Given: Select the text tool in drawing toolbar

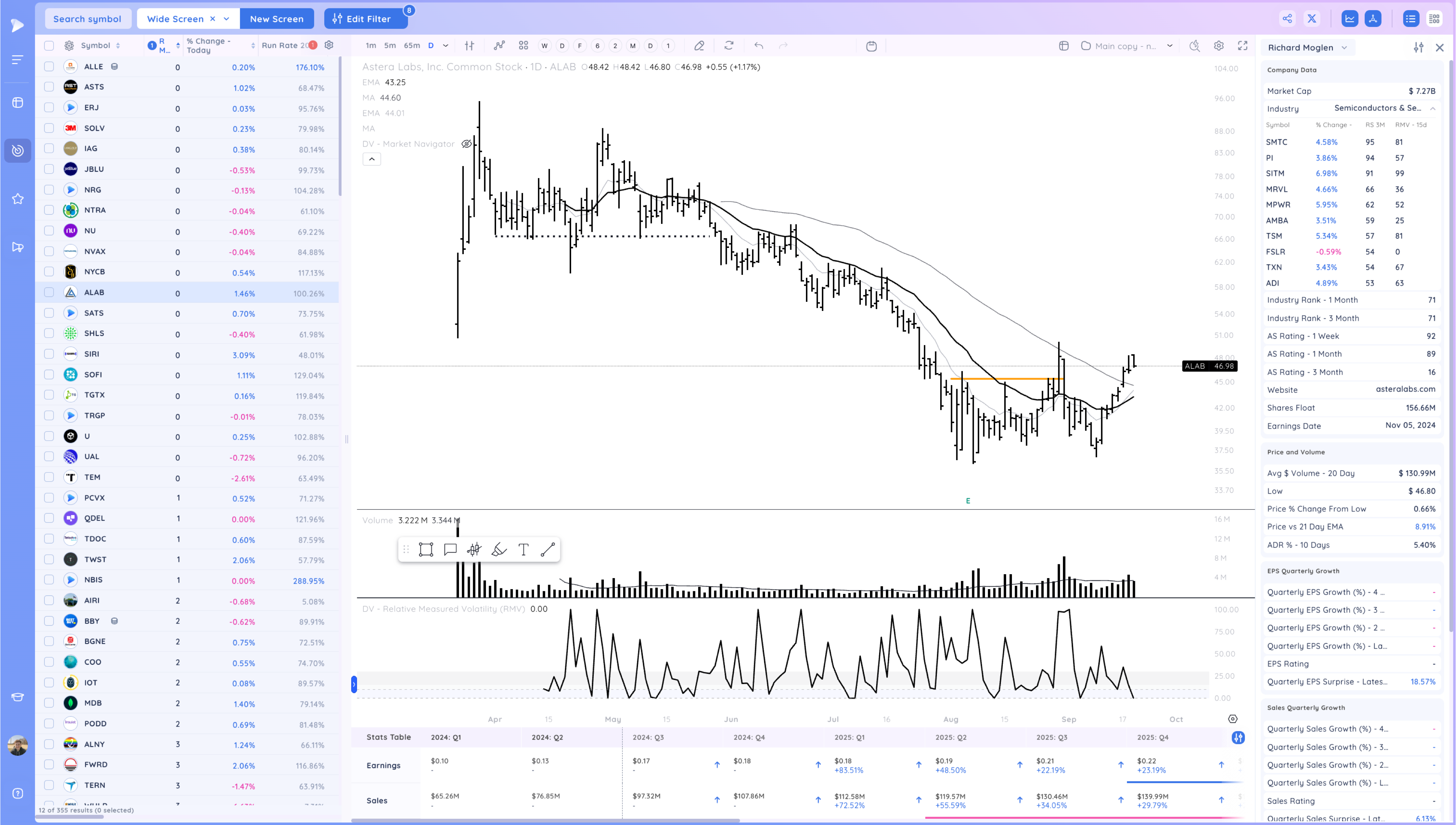Looking at the screenshot, I should point(523,550).
